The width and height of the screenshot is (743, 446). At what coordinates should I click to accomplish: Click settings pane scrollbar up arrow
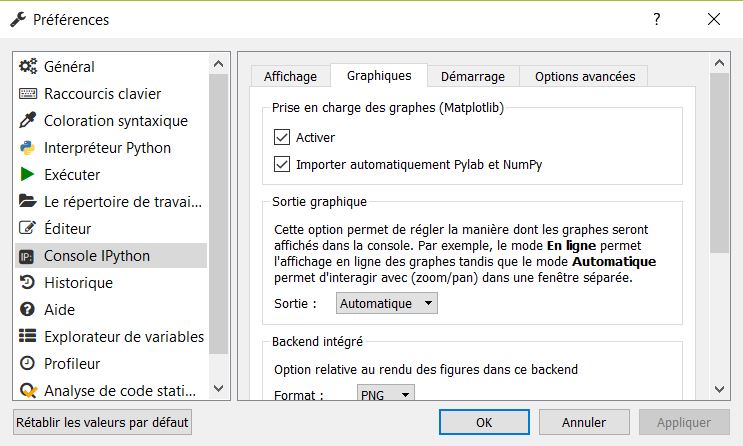pyautogui.click(x=719, y=63)
